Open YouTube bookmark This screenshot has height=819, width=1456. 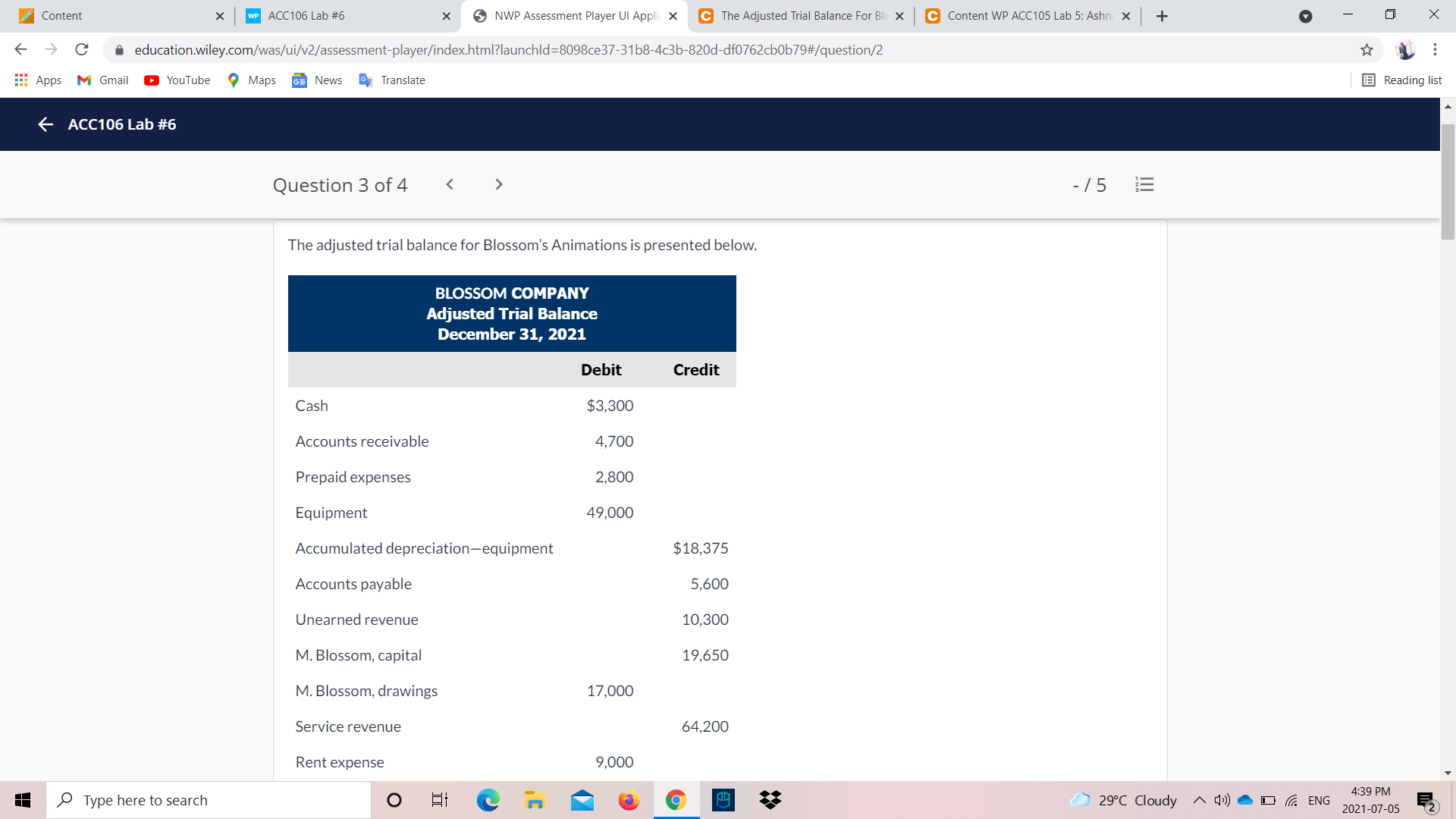[x=177, y=80]
